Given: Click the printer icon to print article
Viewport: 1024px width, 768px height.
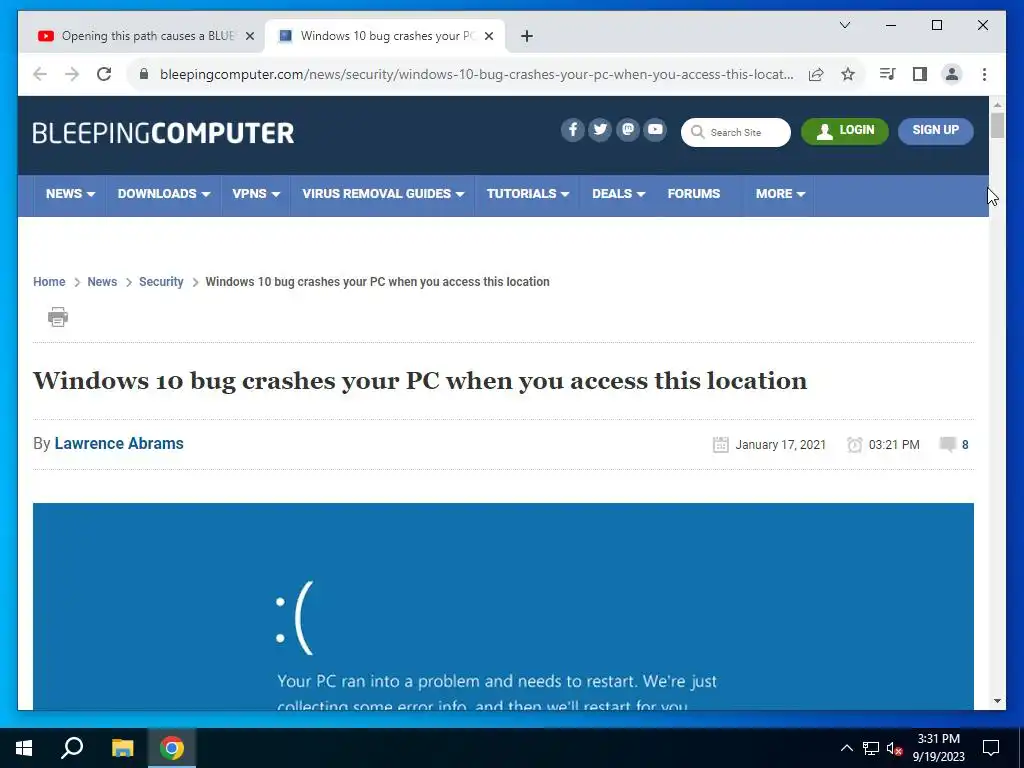Looking at the screenshot, I should [57, 317].
